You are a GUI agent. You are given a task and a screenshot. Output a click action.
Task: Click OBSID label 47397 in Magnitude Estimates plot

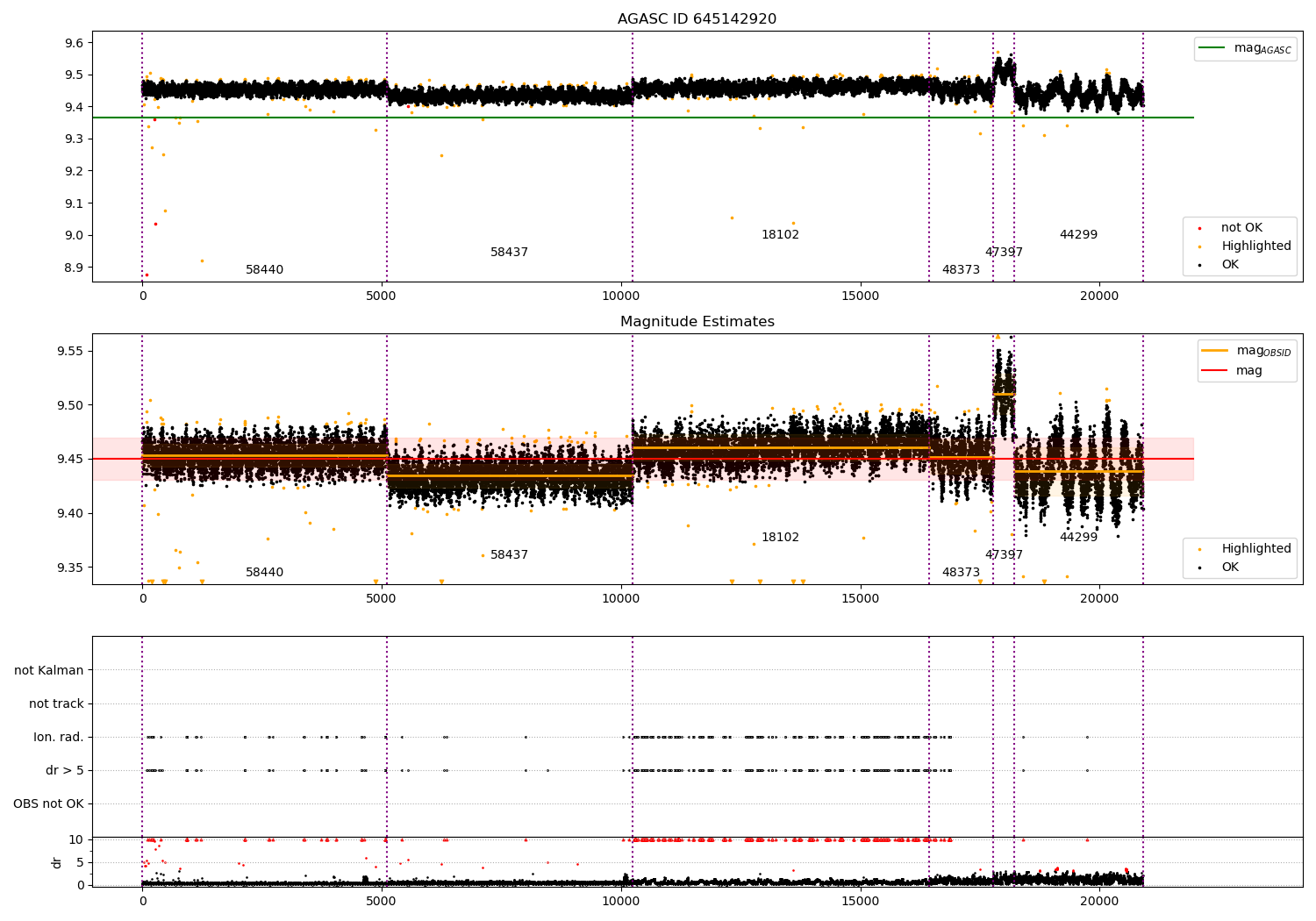point(1004,555)
